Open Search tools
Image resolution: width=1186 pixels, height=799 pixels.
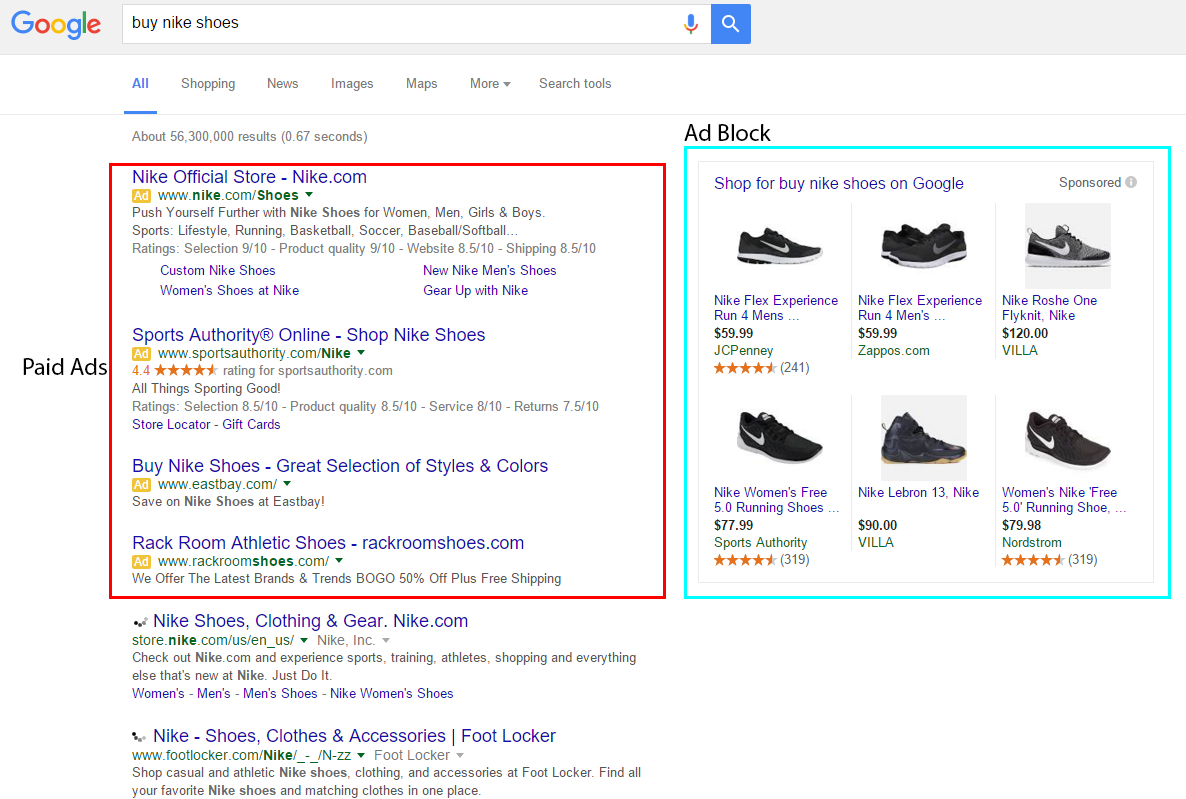tap(575, 84)
